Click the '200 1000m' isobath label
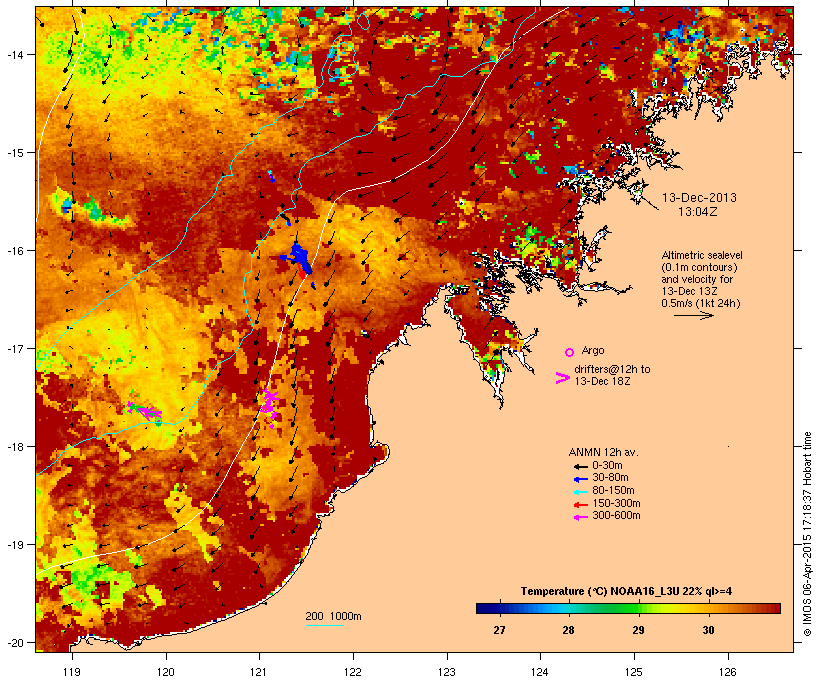The width and height of the screenshot is (820, 680). tap(333, 616)
